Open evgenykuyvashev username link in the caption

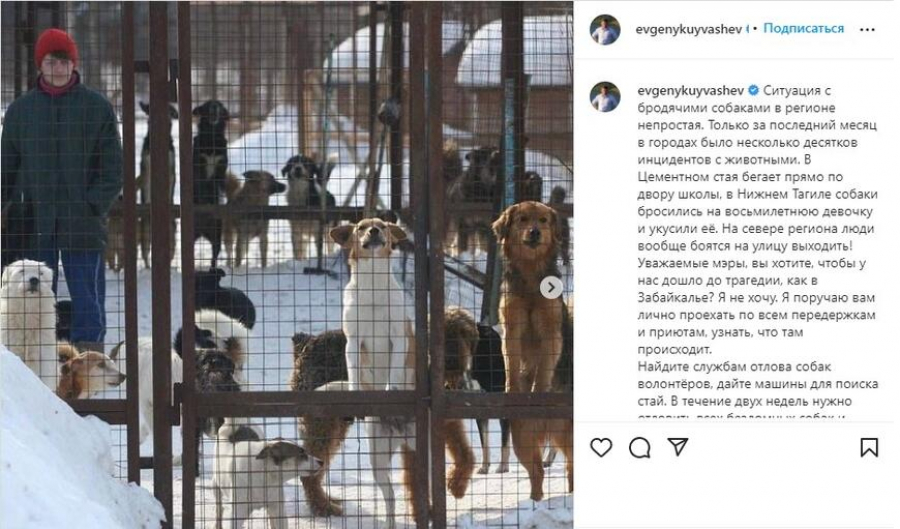690,90
